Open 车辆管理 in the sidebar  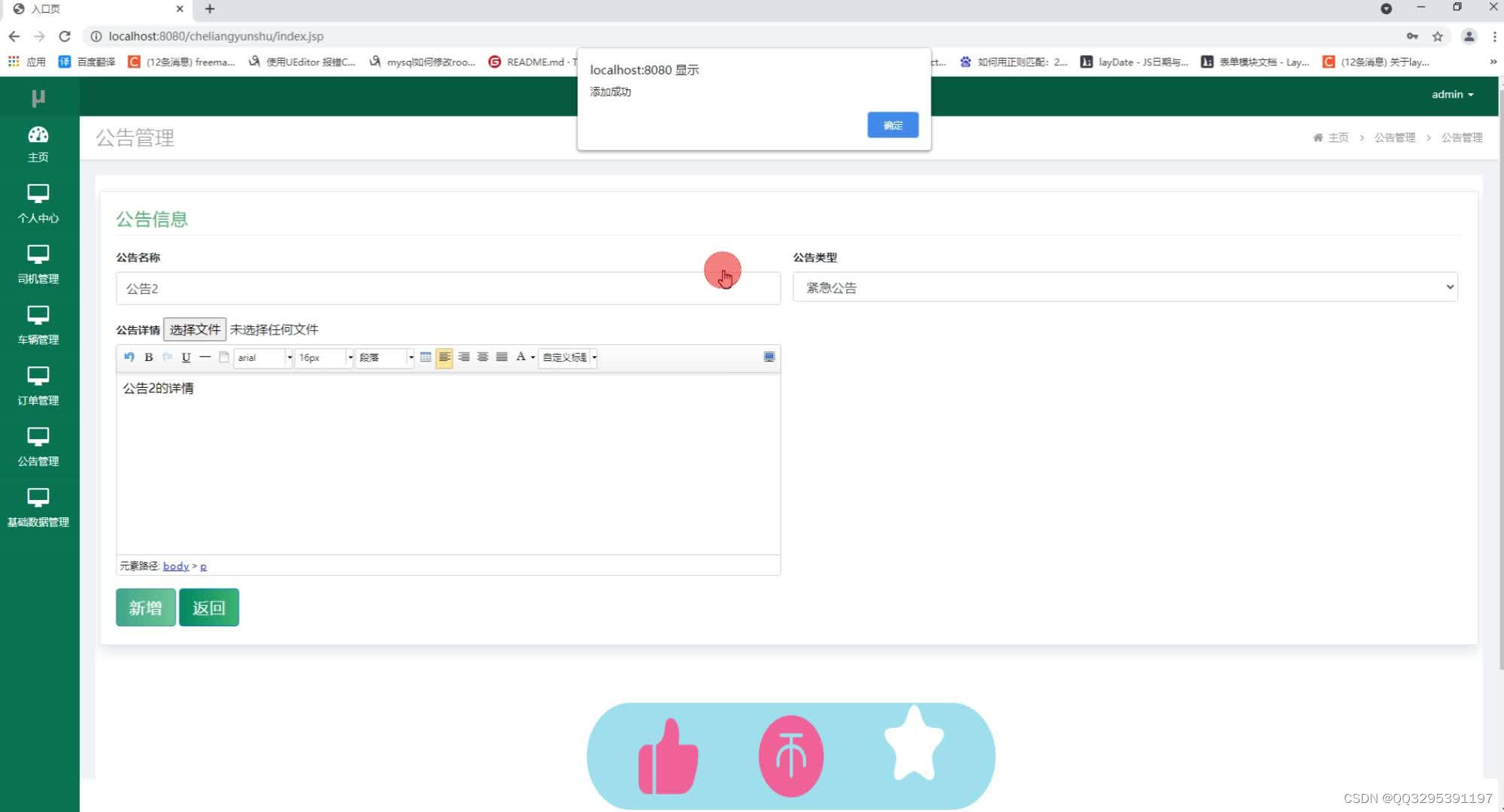[38, 326]
